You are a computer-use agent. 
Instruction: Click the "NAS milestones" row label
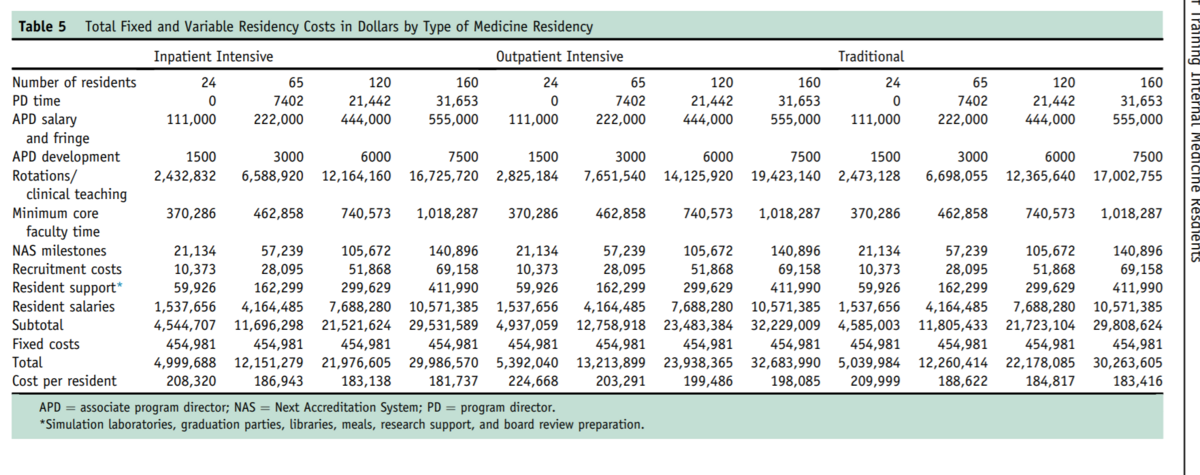(58, 250)
